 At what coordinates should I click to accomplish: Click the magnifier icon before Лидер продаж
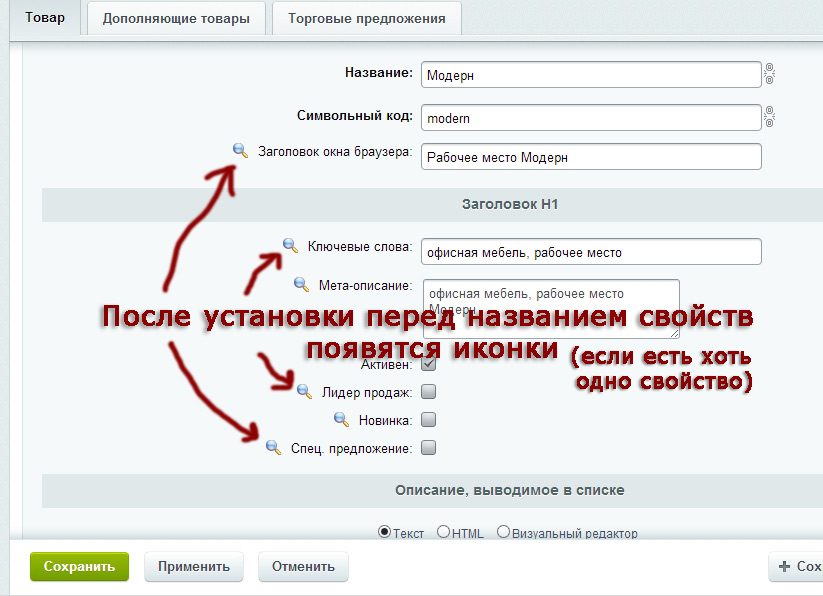[x=303, y=390]
